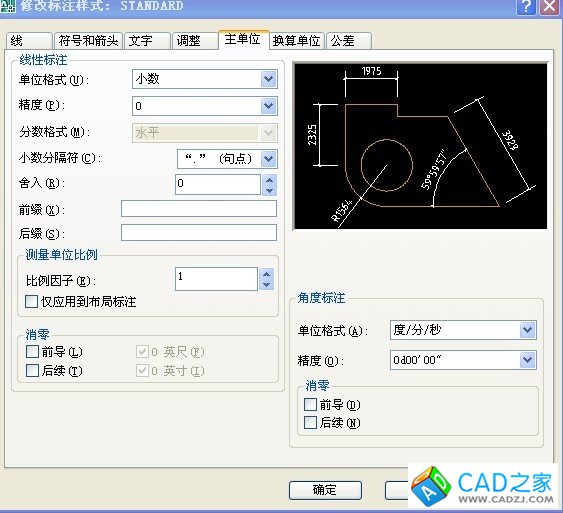
Task: Click into the 舍入 value field
Action: click(x=218, y=185)
